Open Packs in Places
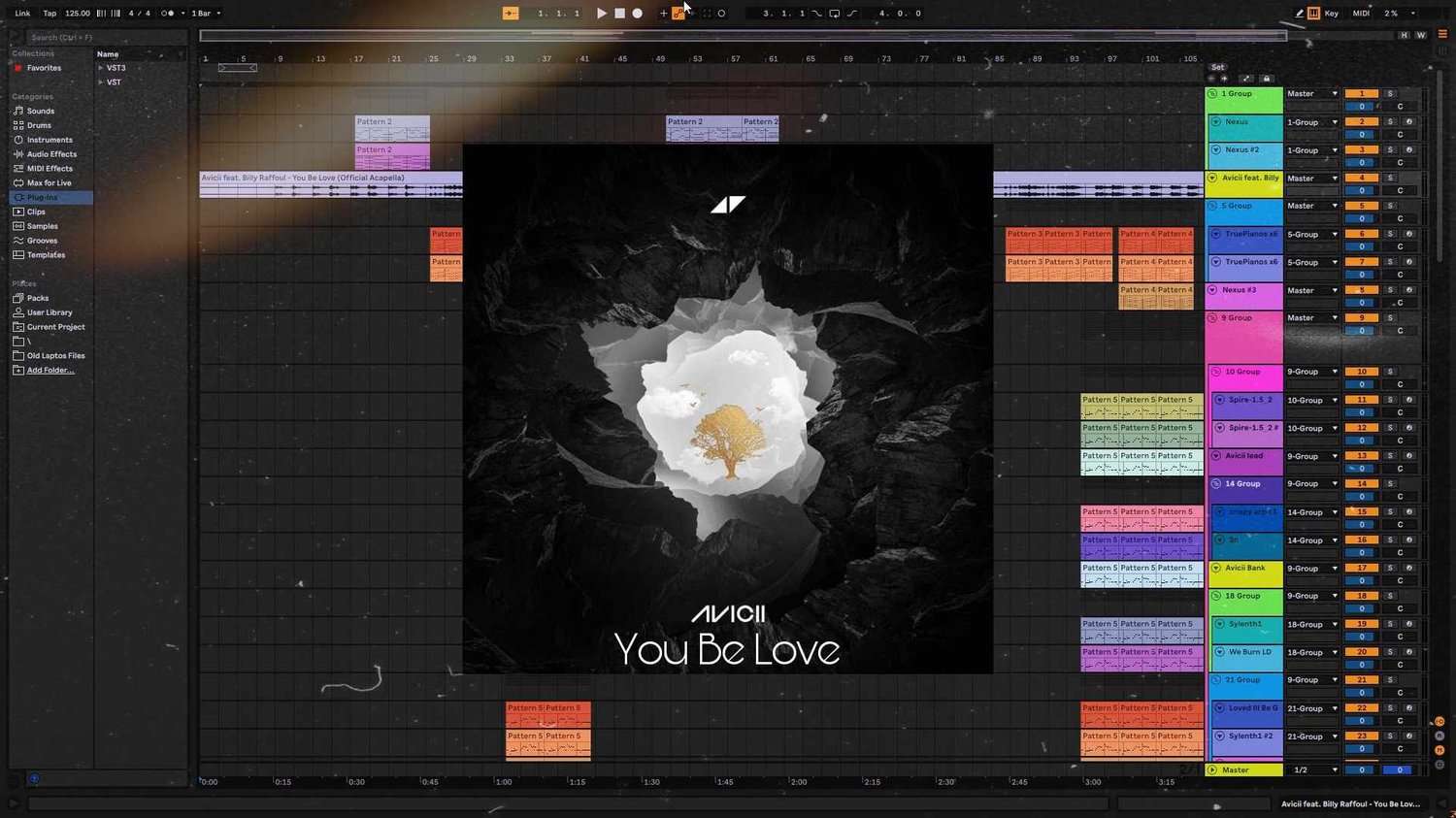 (x=37, y=298)
